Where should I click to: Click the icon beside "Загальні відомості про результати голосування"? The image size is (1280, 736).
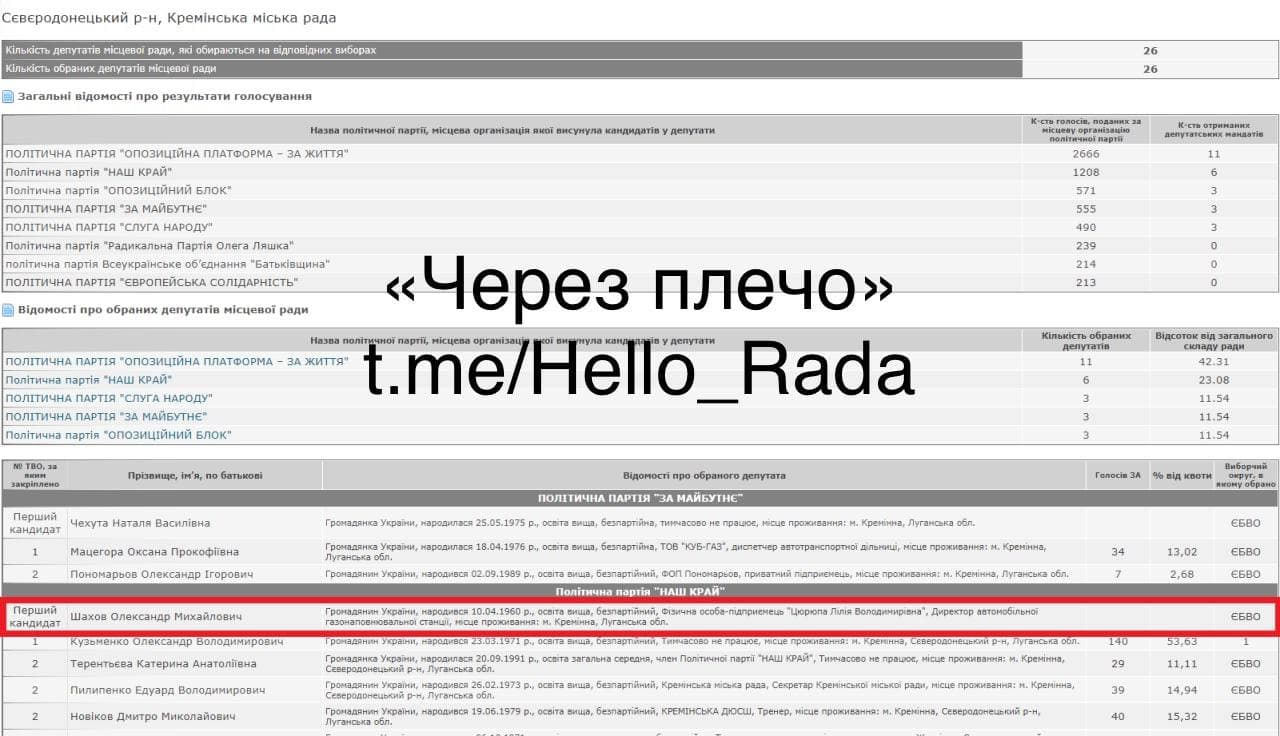[8, 97]
